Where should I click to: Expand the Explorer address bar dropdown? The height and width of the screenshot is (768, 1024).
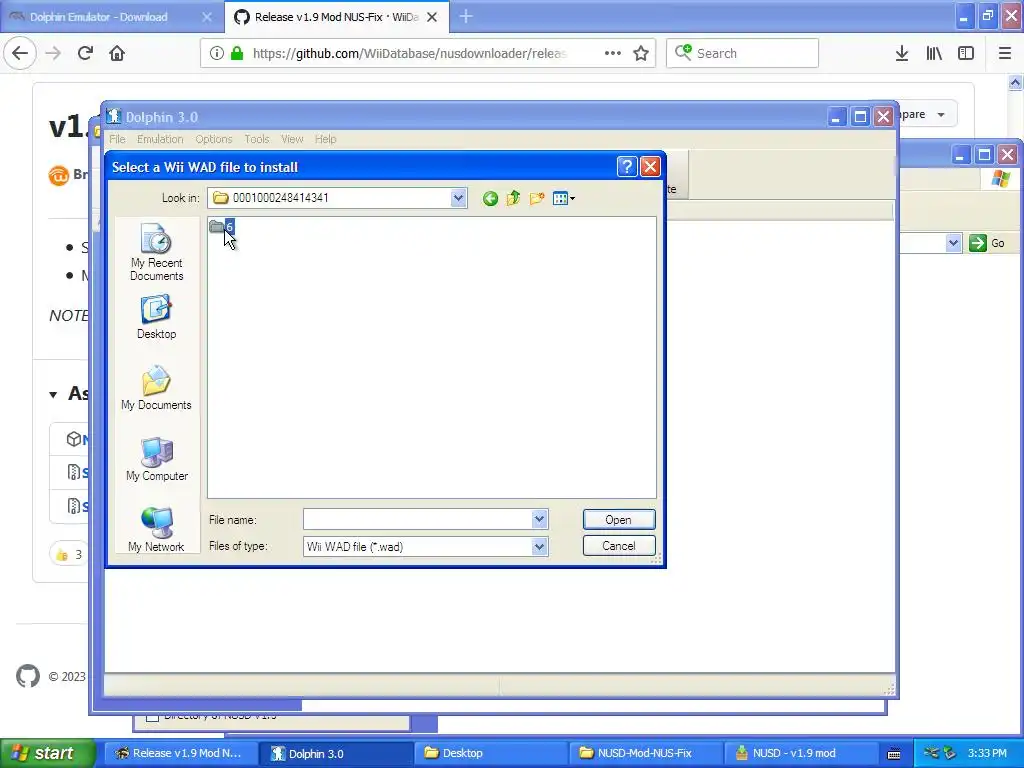pyautogui.click(x=953, y=243)
